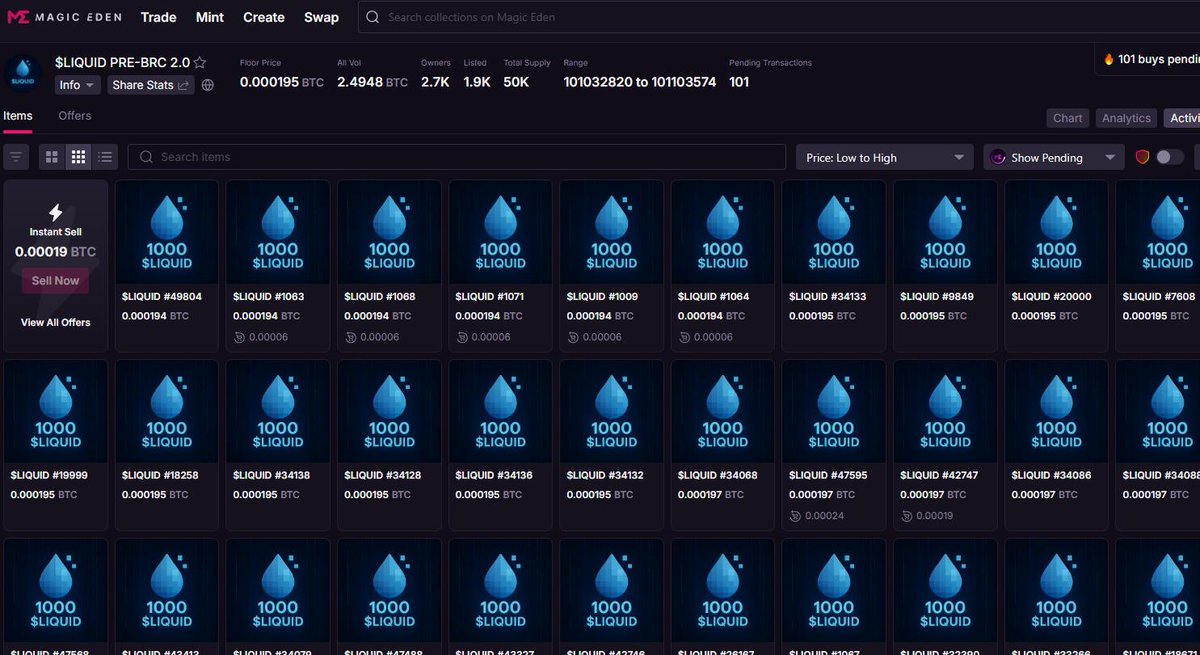Screen dimensions: 1200x655
Task: Click the Share Stats button
Action: pyautogui.click(x=151, y=85)
